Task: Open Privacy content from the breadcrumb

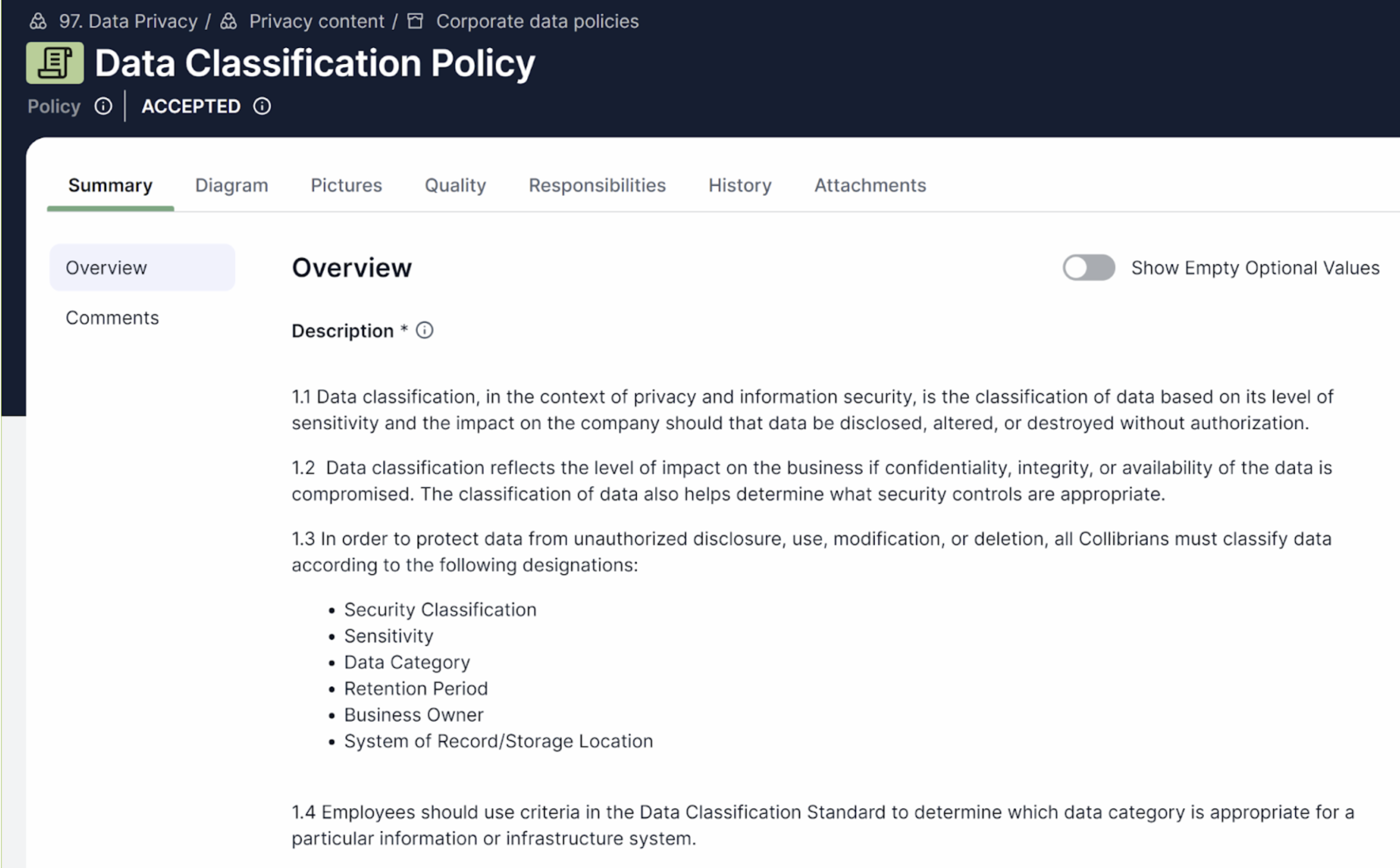Action: tap(316, 21)
